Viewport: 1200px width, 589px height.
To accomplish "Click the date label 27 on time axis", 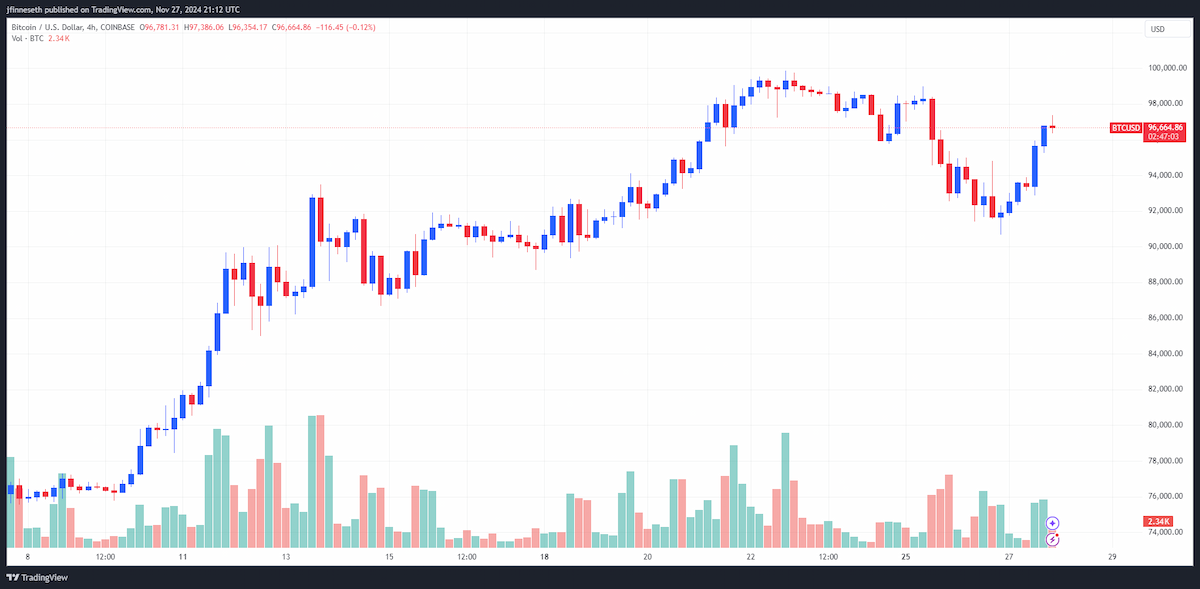I will (1009, 555).
